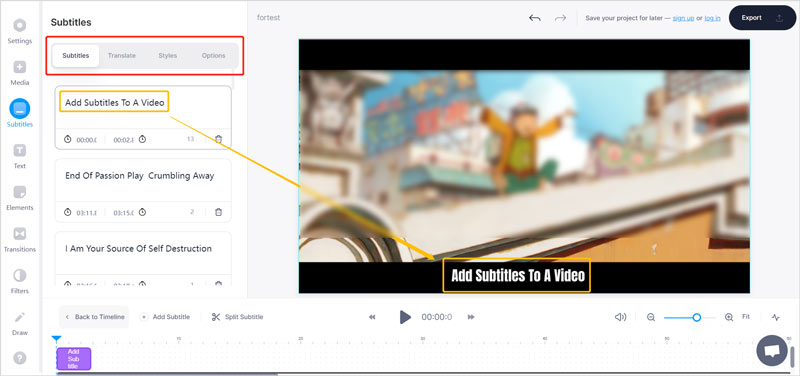Delete the 'Add Subtitles To A Video' subtitle
Image resolution: width=800 pixels, height=376 pixels.
218,139
